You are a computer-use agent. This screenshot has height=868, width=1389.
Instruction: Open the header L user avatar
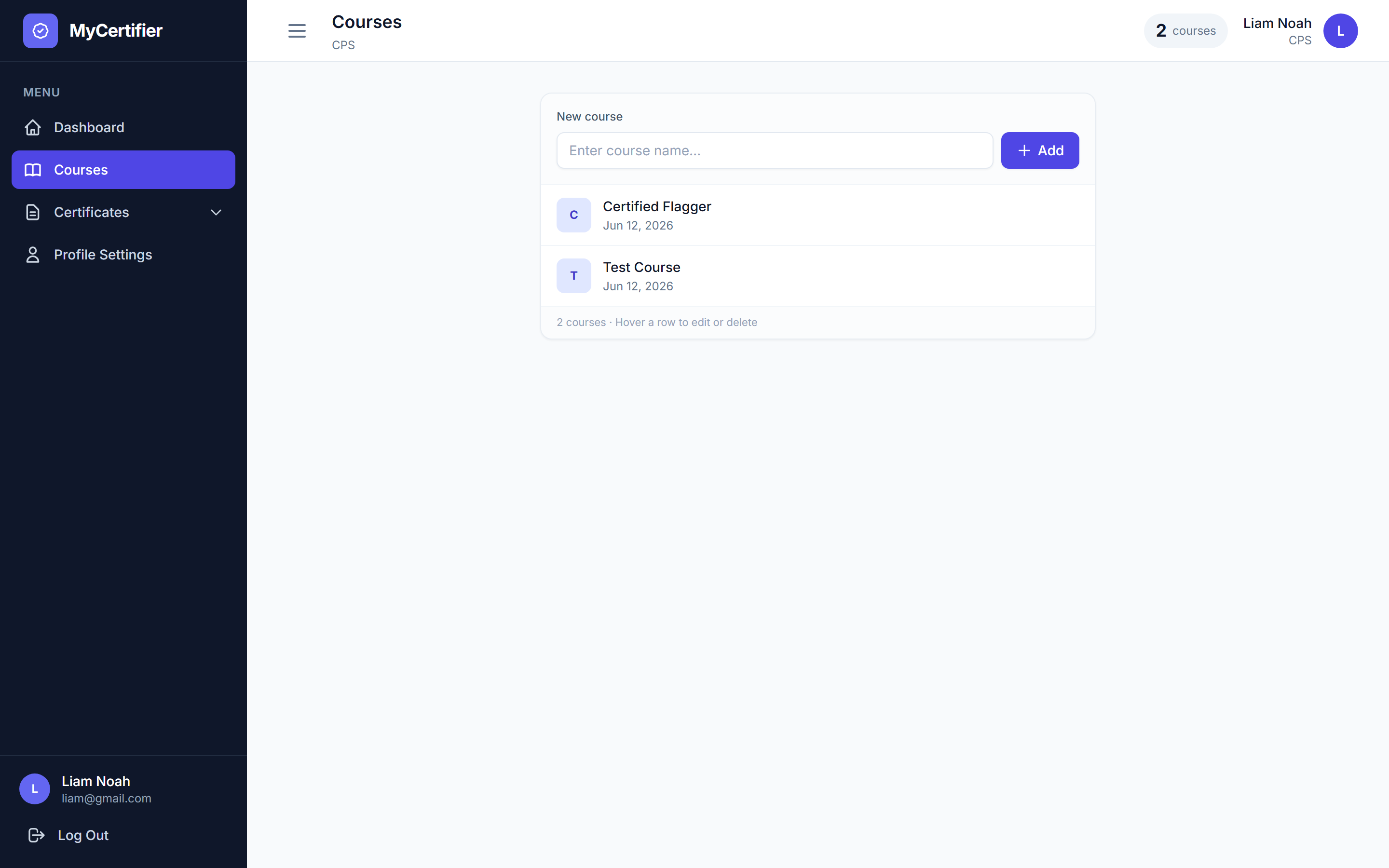[x=1340, y=30]
